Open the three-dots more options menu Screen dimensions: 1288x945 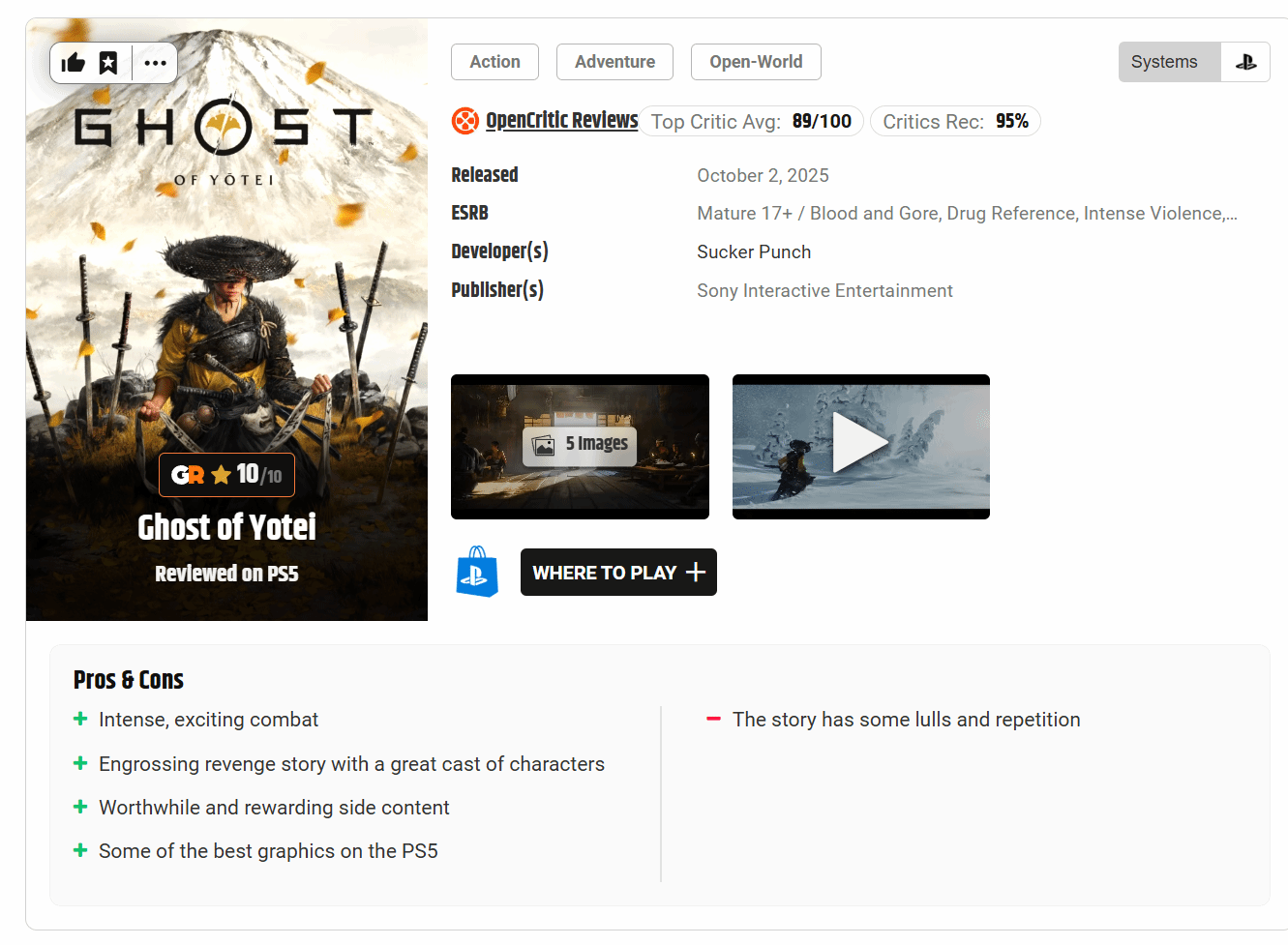pos(155,64)
